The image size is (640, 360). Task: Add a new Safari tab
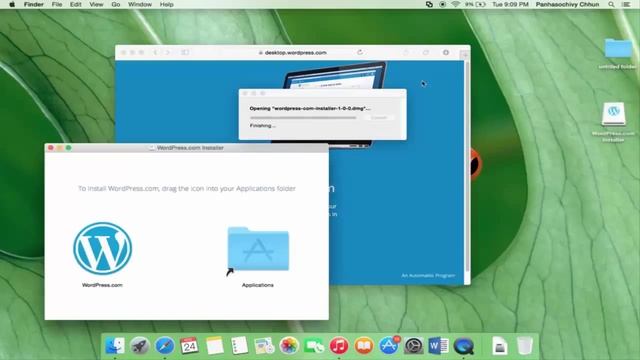pos(464,54)
